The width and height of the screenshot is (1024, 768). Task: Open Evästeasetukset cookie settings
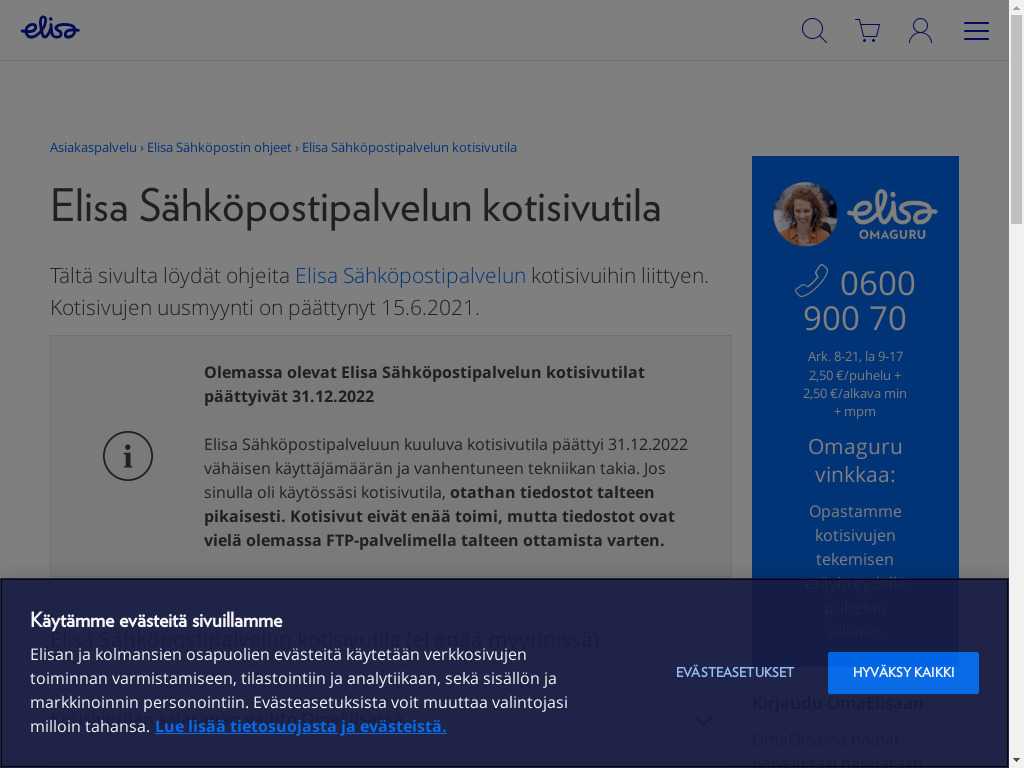click(735, 673)
